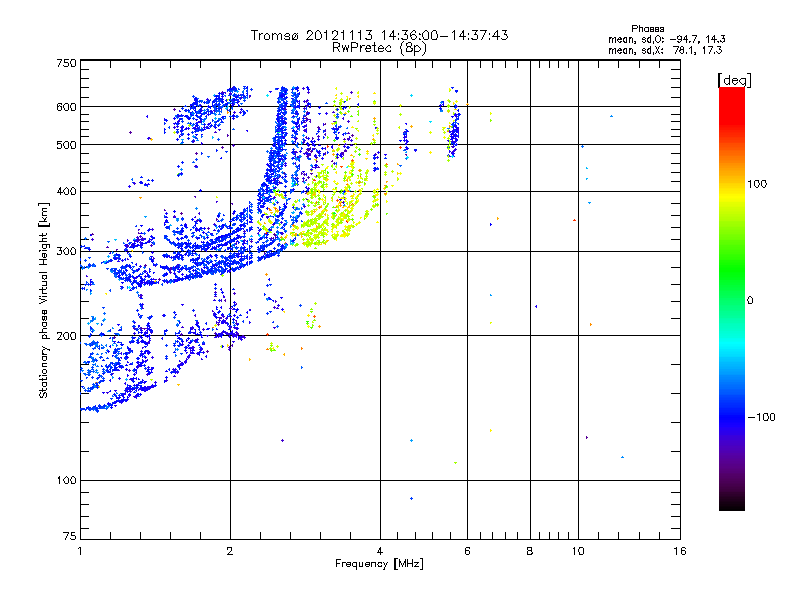Click the x-axis tick label "8"
The image size is (800, 600).
[x=530, y=551]
